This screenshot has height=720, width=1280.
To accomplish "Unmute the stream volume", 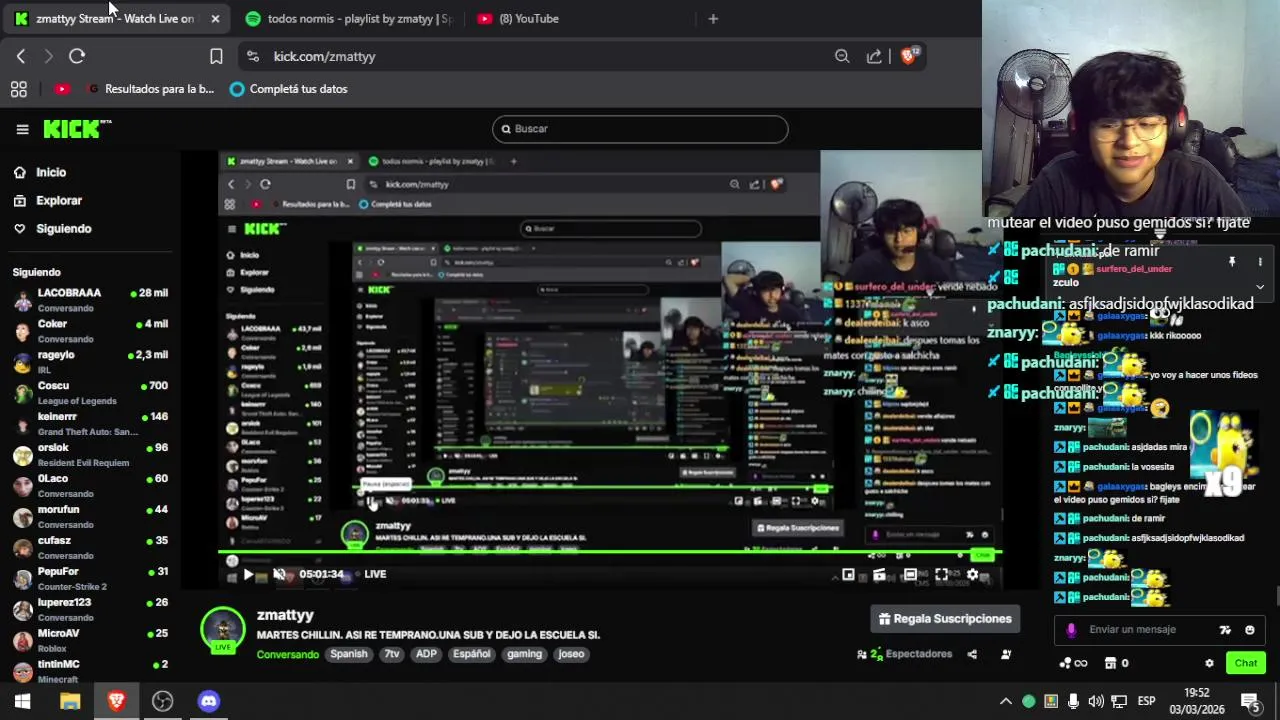I will coord(279,574).
